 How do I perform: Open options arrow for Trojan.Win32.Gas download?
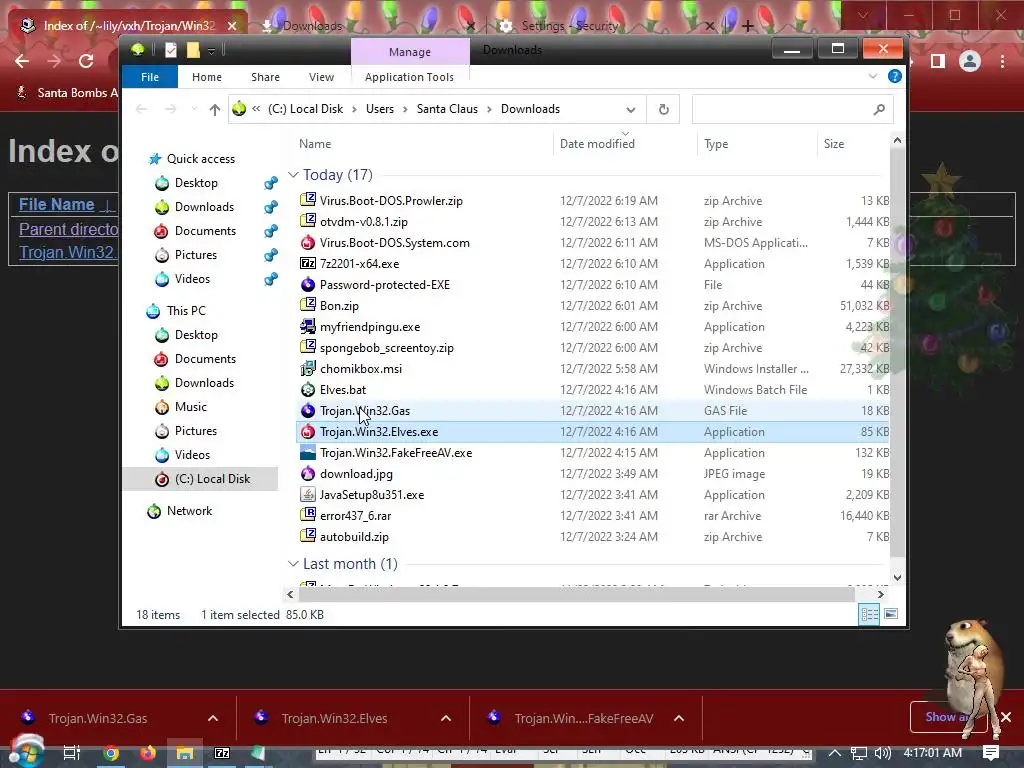213,718
